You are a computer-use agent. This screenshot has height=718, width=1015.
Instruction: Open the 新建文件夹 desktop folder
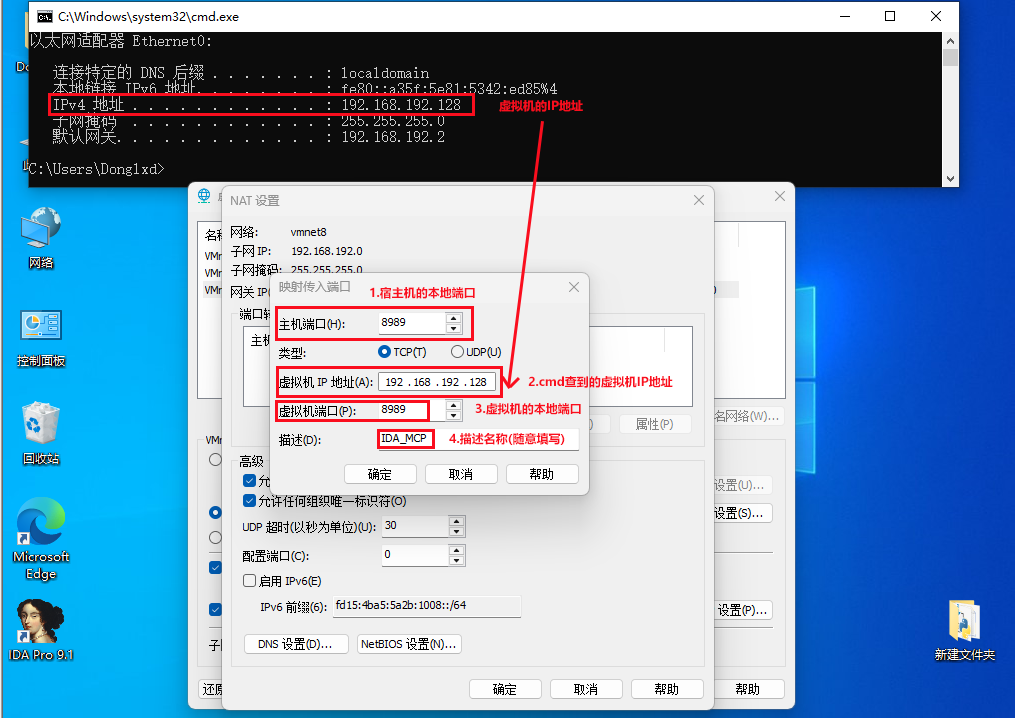(x=965, y=629)
